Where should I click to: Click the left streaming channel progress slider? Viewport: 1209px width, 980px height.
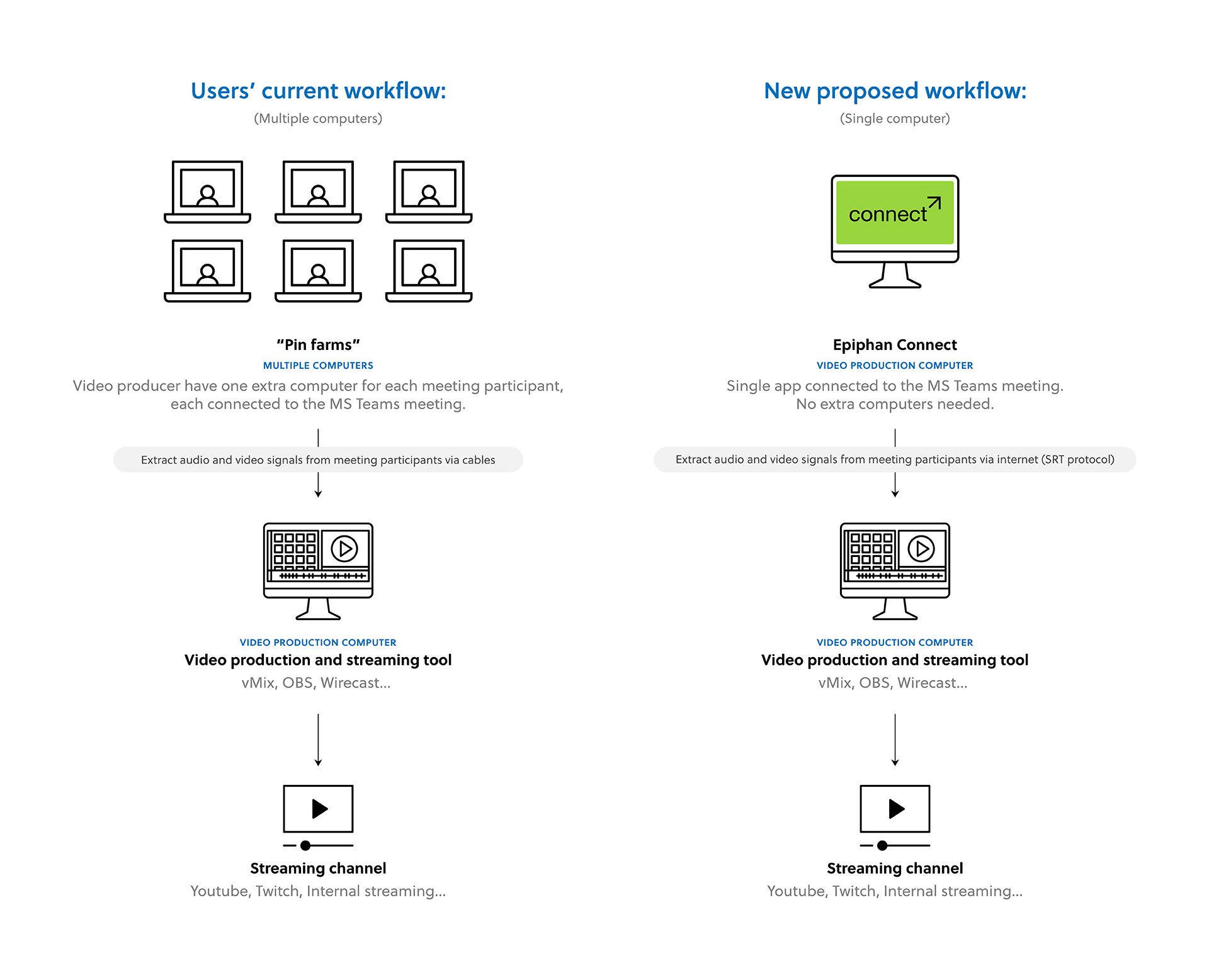(318, 845)
